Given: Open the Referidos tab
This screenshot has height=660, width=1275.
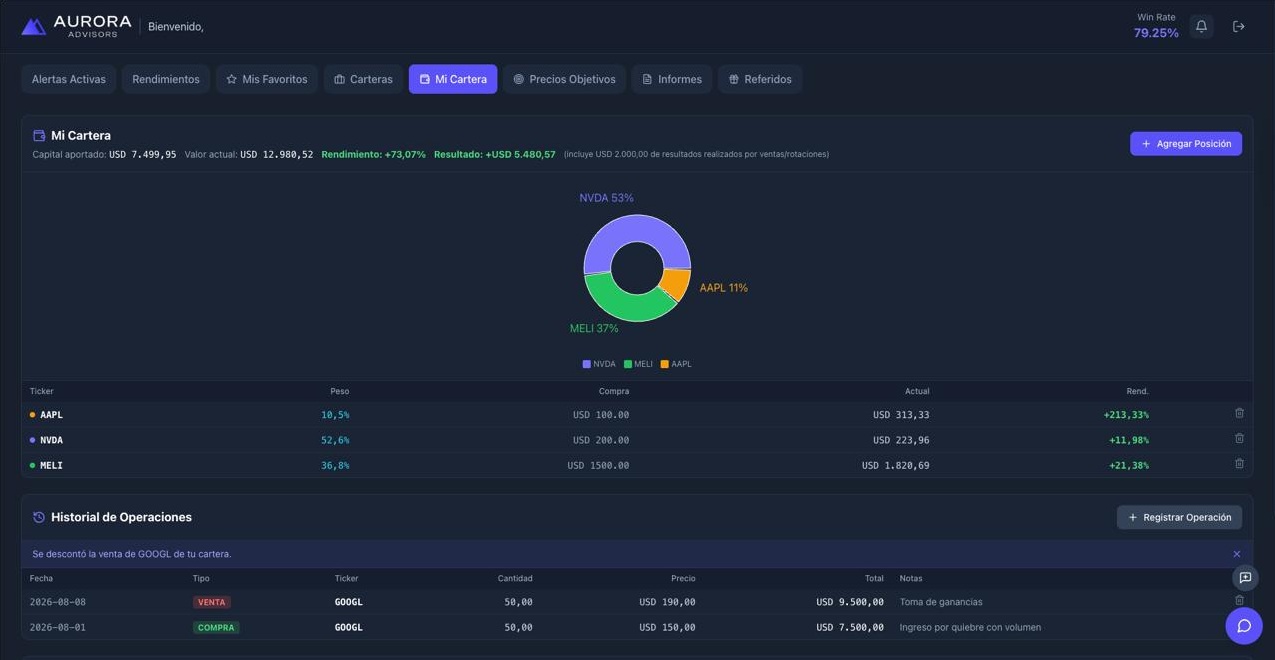Looking at the screenshot, I should [760, 79].
